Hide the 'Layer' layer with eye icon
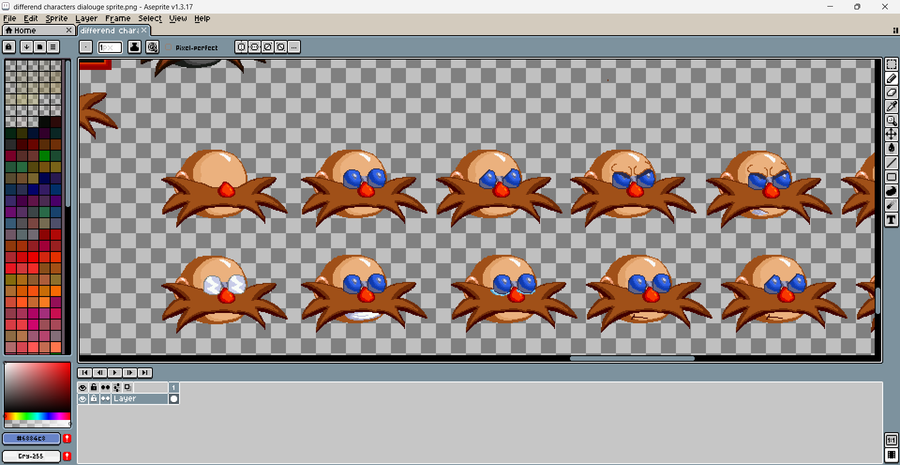This screenshot has width=900, height=465. tap(83, 399)
